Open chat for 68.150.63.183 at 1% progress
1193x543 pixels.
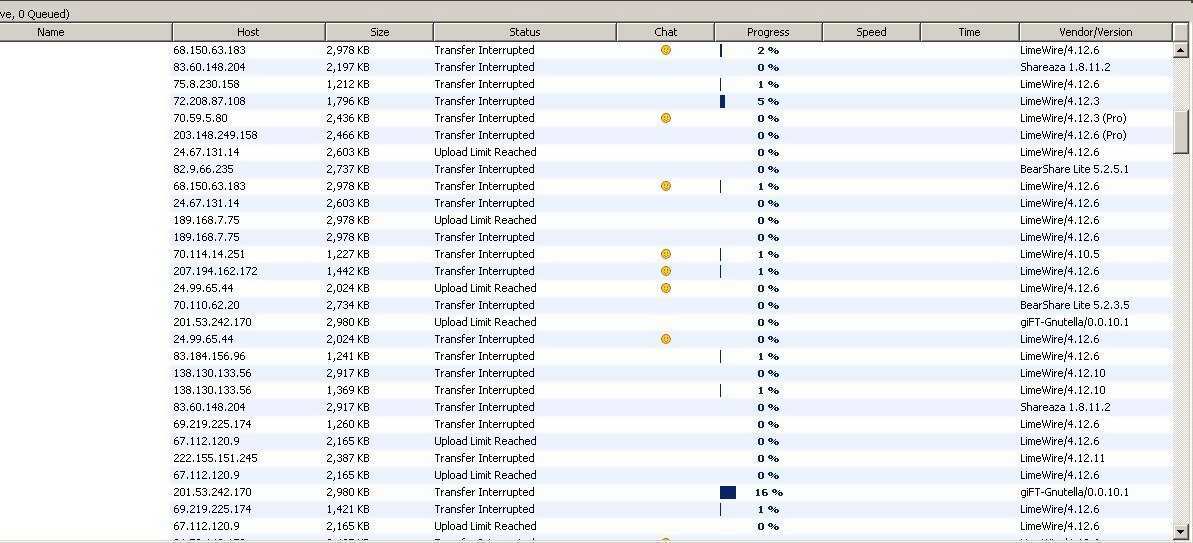(666, 186)
